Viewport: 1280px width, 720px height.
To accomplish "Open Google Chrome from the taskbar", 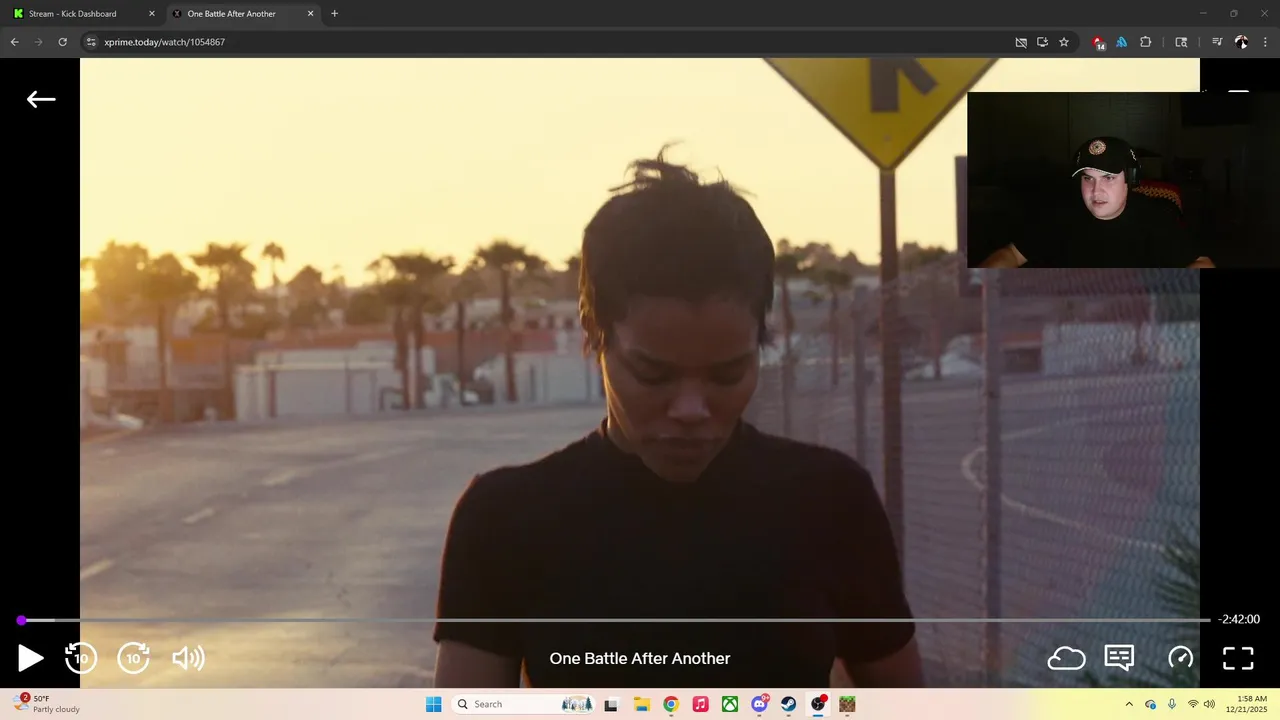I will (670, 704).
